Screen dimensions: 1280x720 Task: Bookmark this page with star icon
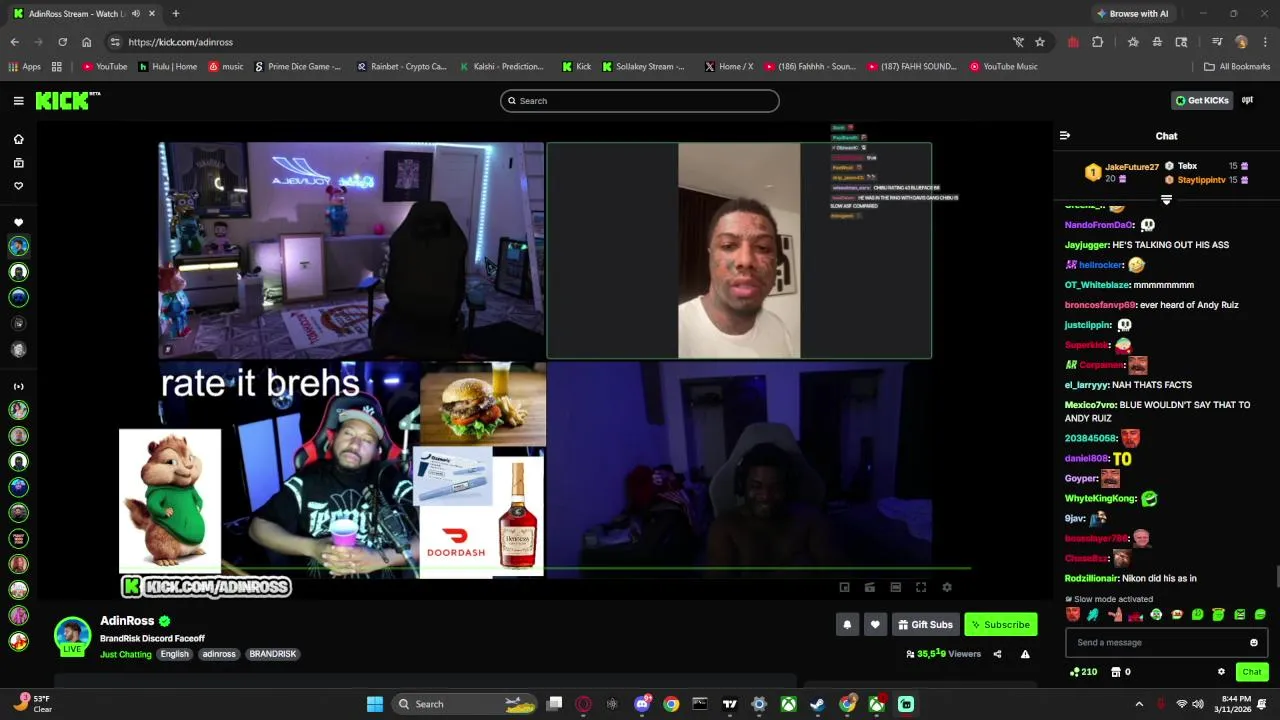(1040, 42)
